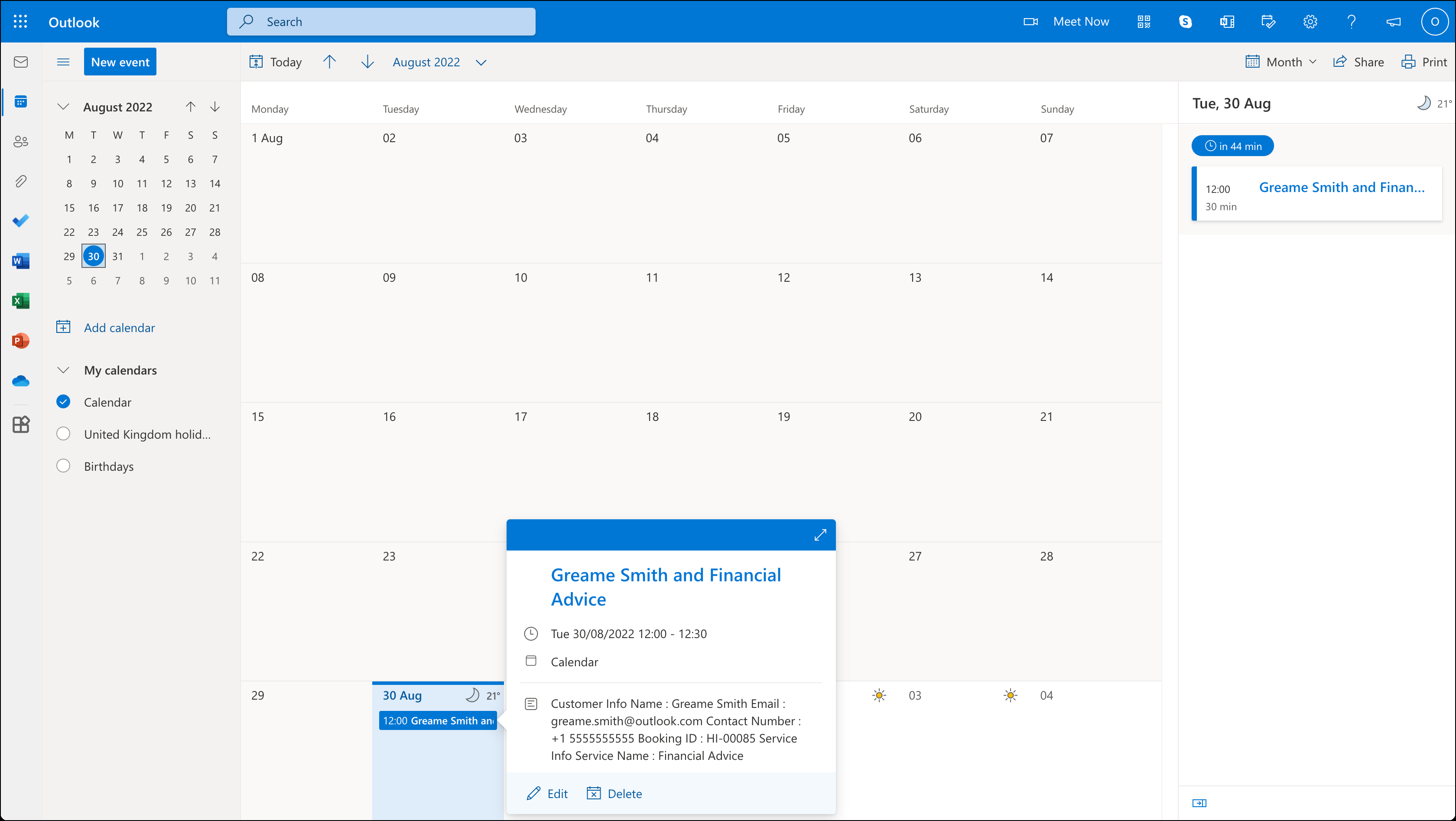Jump to Today in the toolbar
The height and width of the screenshot is (821, 1456).
point(276,62)
